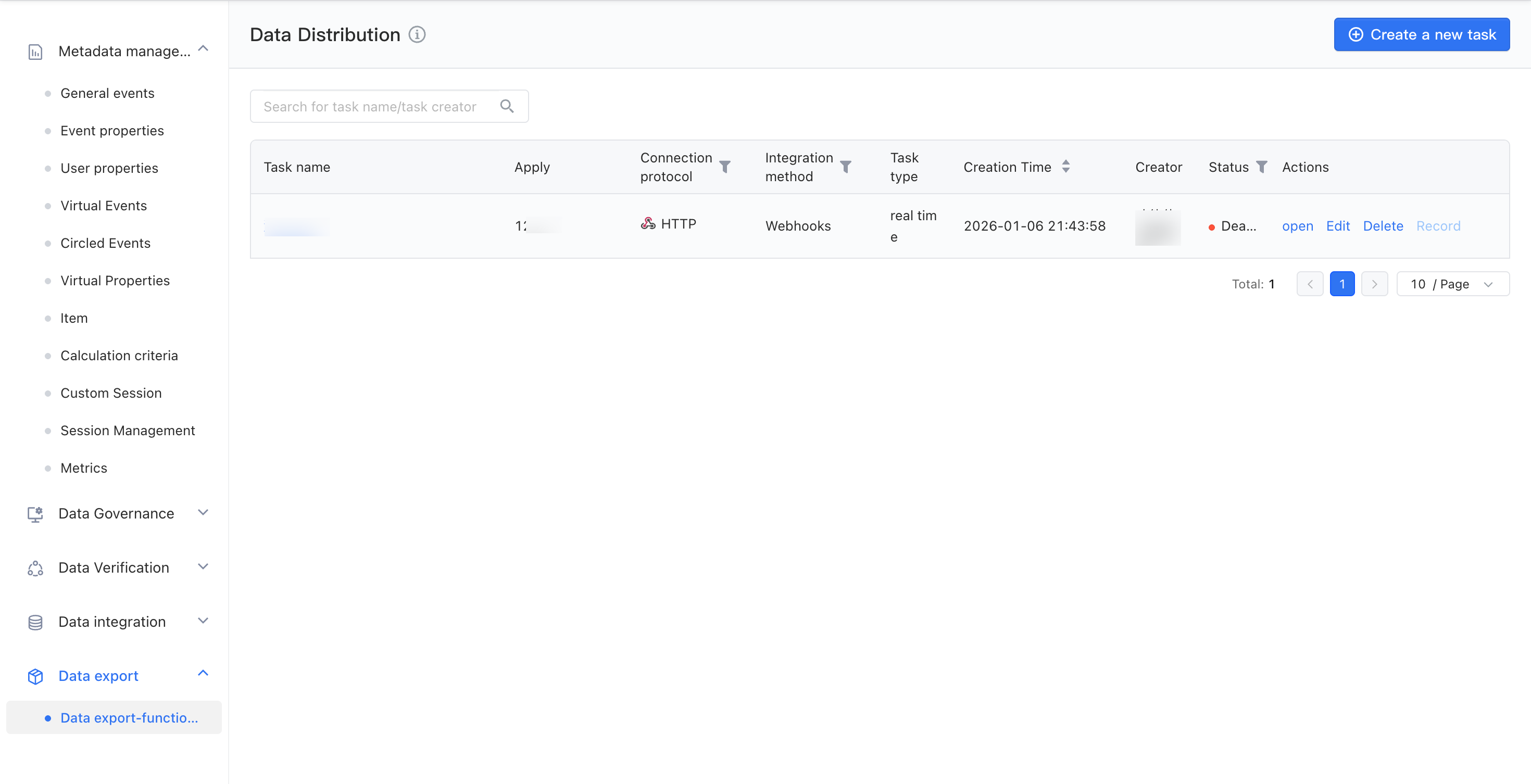The image size is (1531, 784).
Task: Click the Edit link in Actions
Action: pos(1337,226)
